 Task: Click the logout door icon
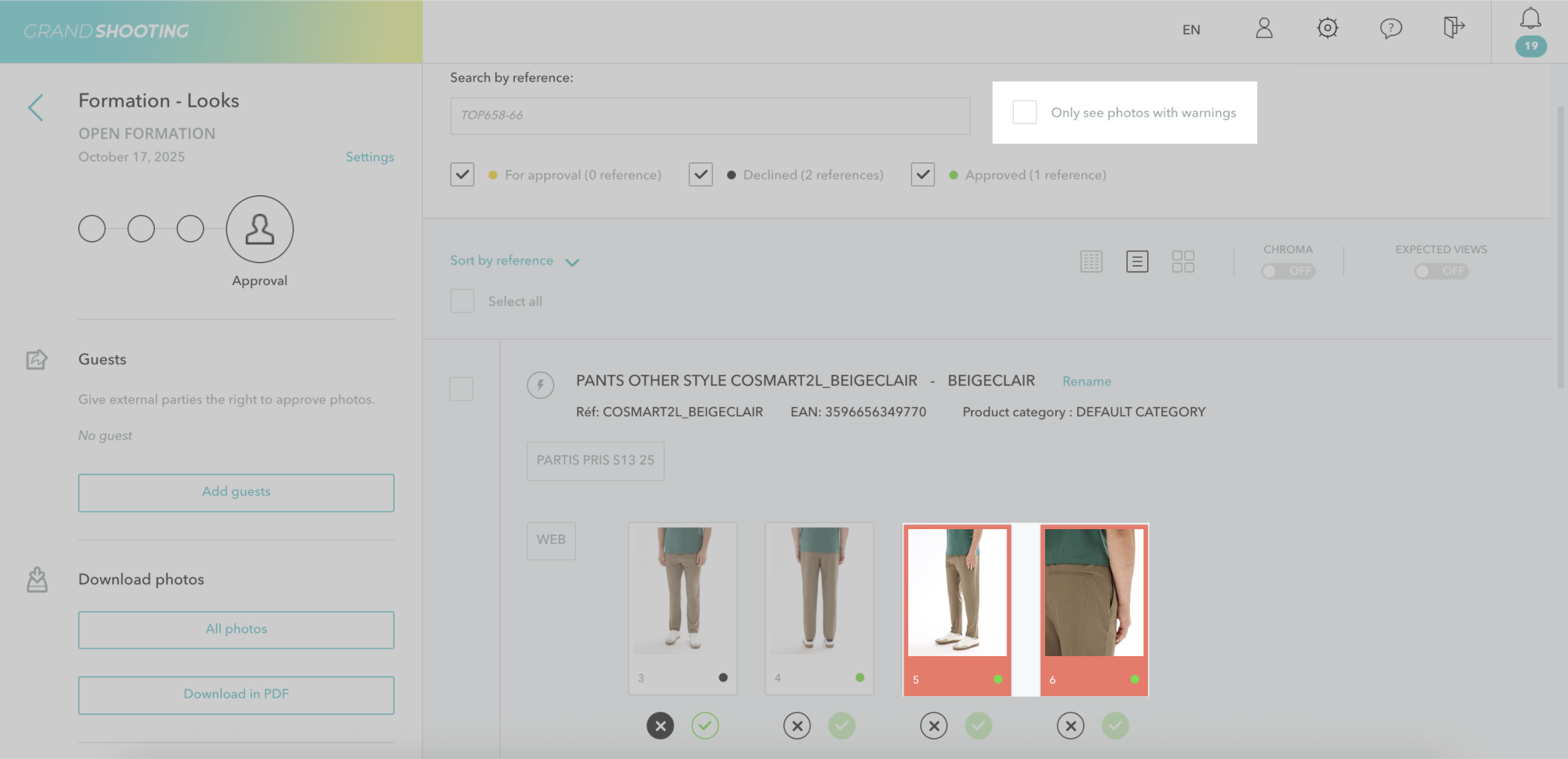(x=1453, y=28)
